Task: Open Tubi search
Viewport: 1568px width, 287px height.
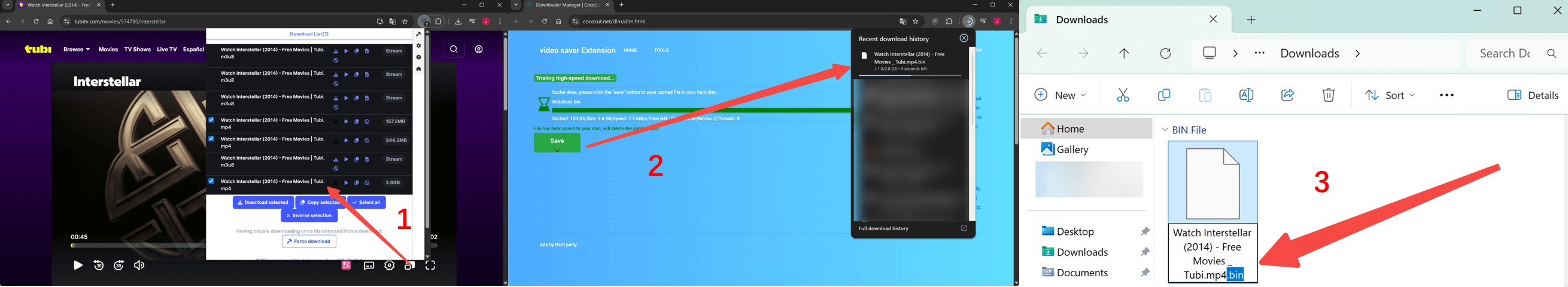Action: [454, 50]
